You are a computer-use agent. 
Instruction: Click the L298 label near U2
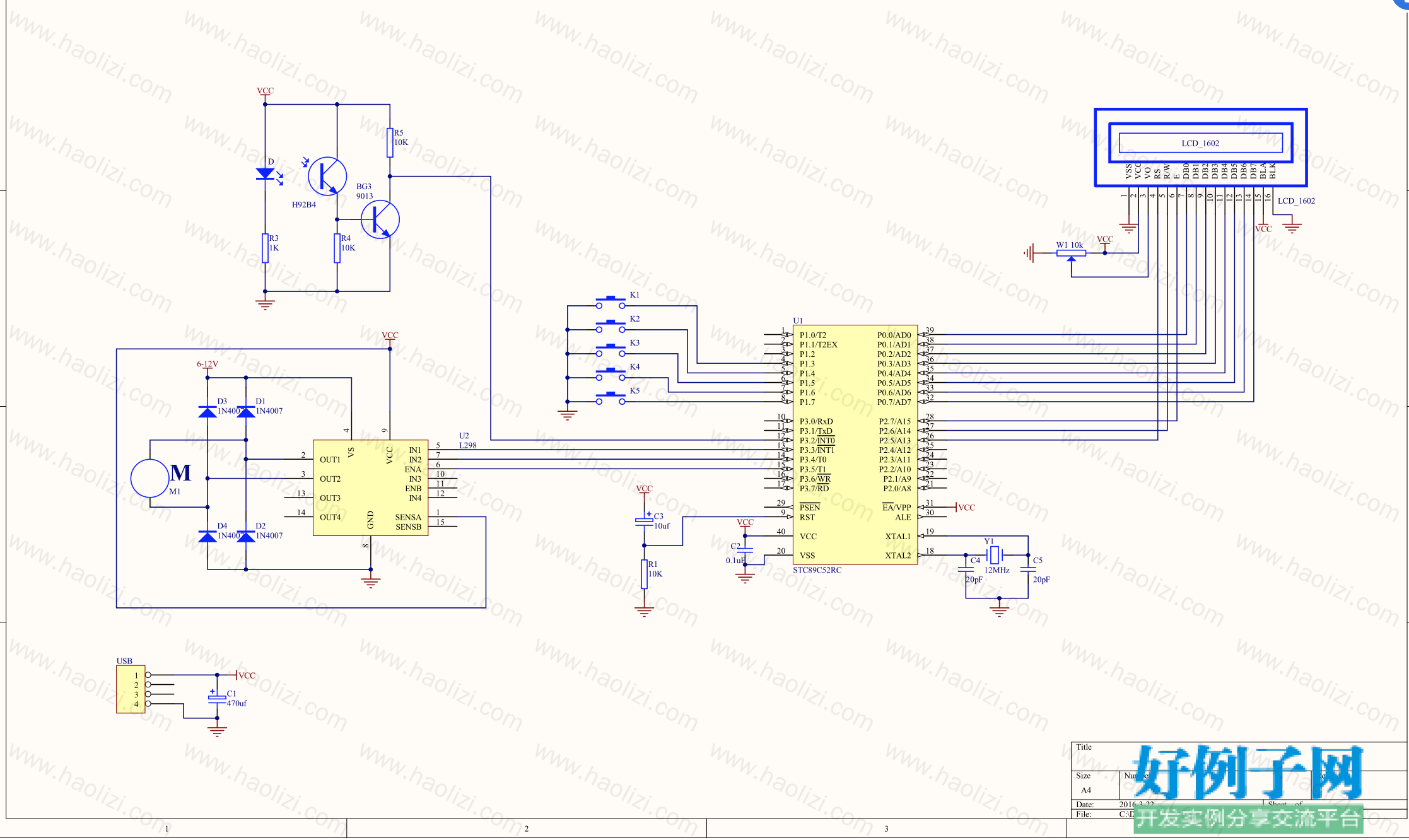(468, 445)
